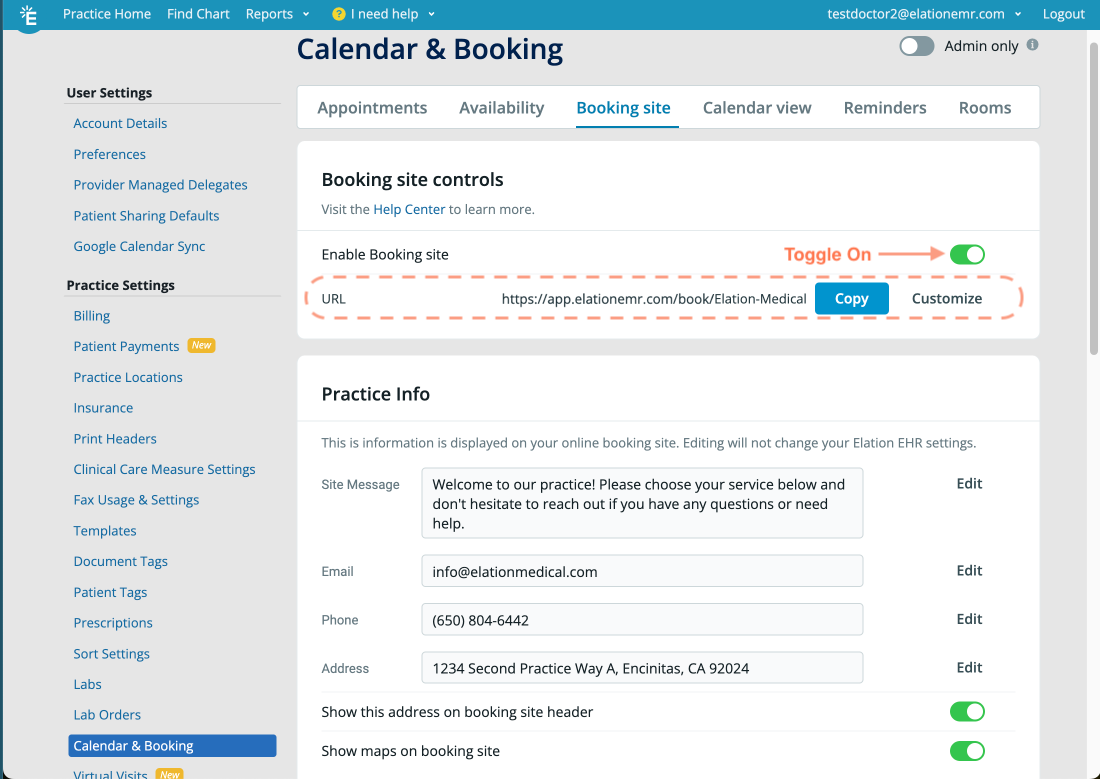Switch to the Availability tab

click(x=501, y=107)
